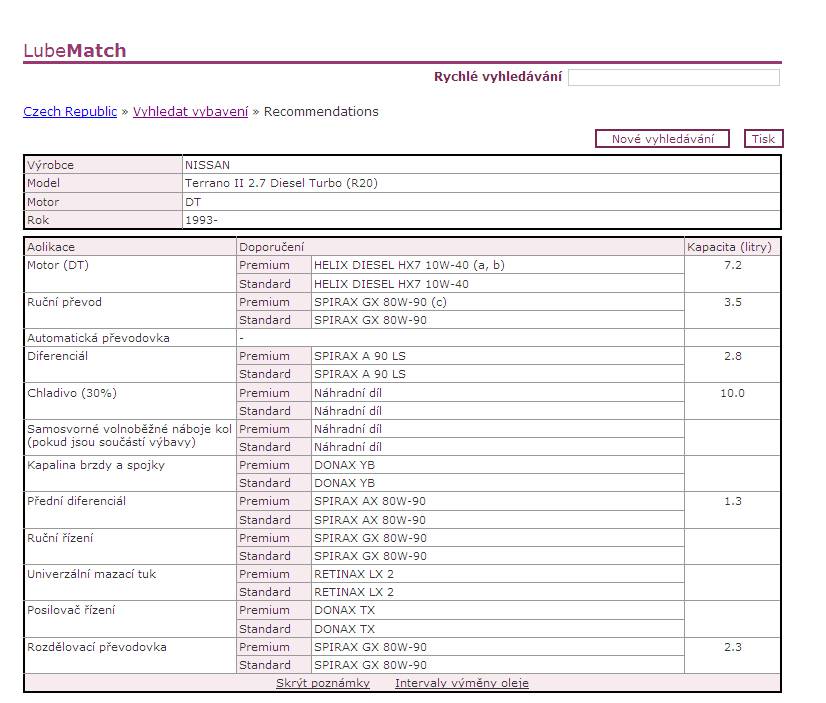Viewport: 826px width, 703px height.
Task: Go to Vyhledat vybavení breadcrumb link
Action: click(190, 112)
